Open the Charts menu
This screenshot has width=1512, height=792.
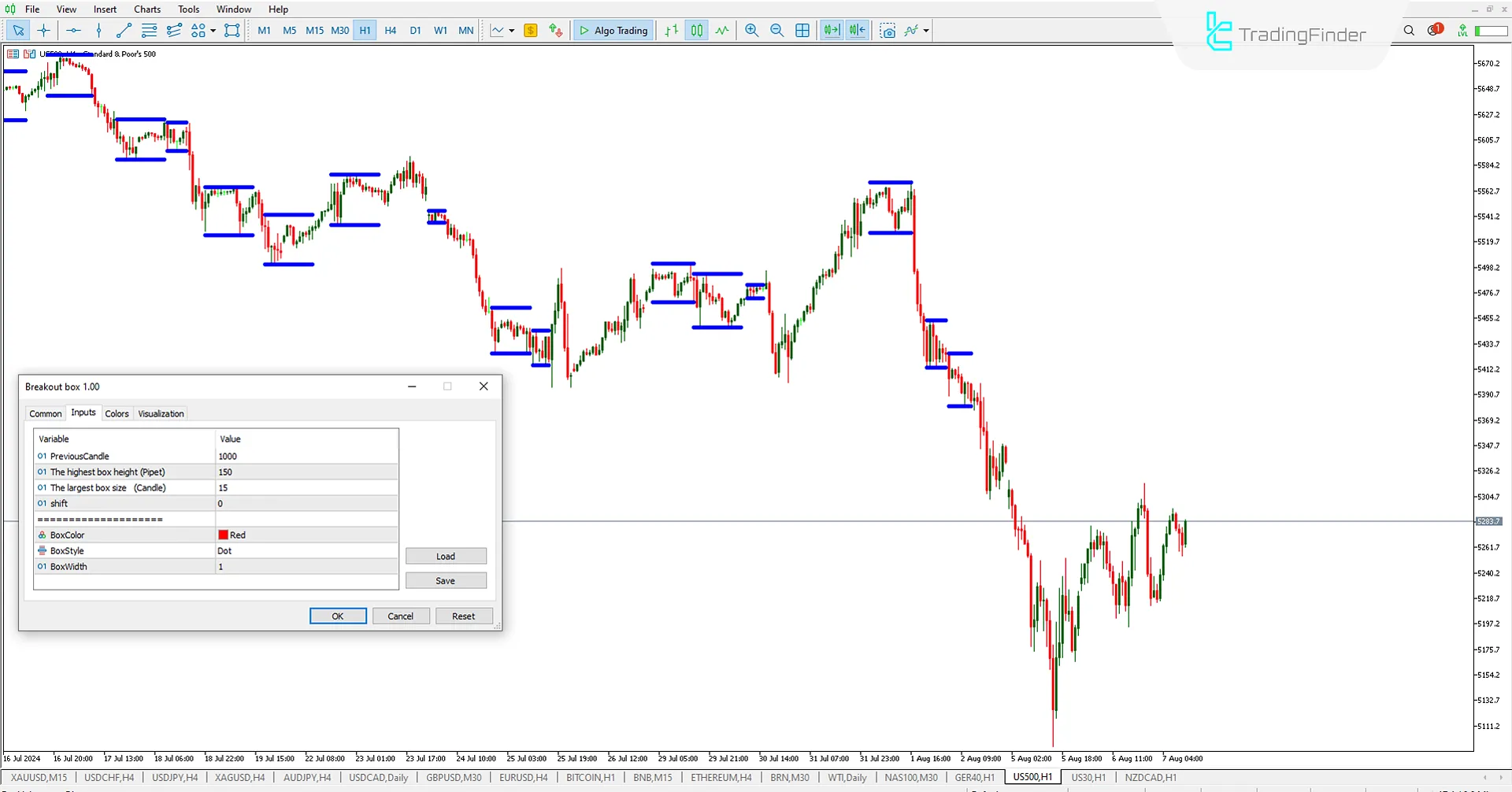click(x=146, y=9)
